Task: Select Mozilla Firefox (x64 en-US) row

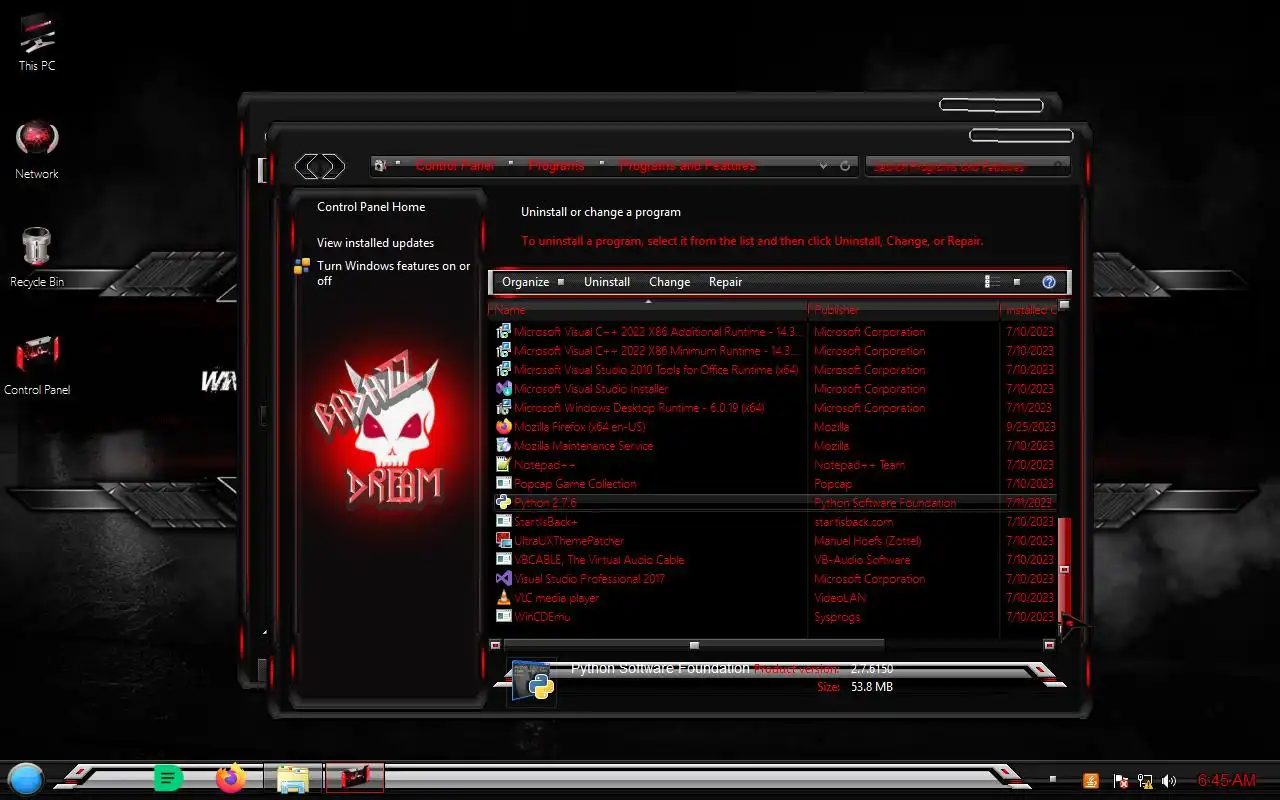Action: pos(775,427)
